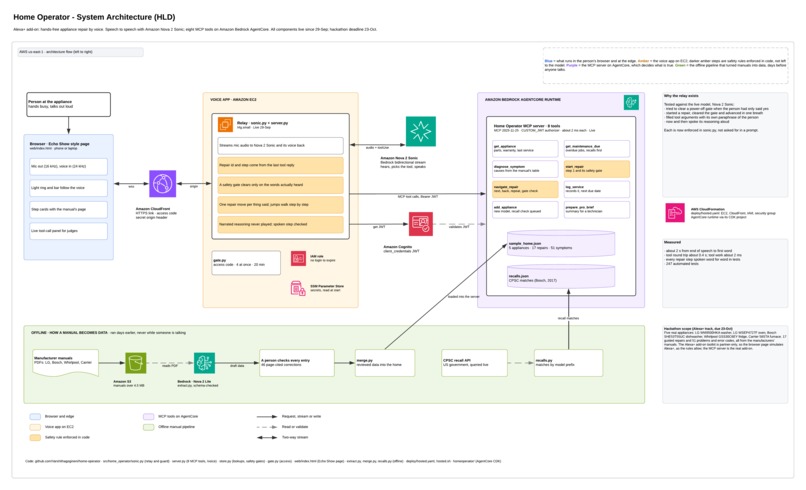Select the SSM Parameter Store icon
This screenshot has height=490, width=806.
[x=298, y=288]
